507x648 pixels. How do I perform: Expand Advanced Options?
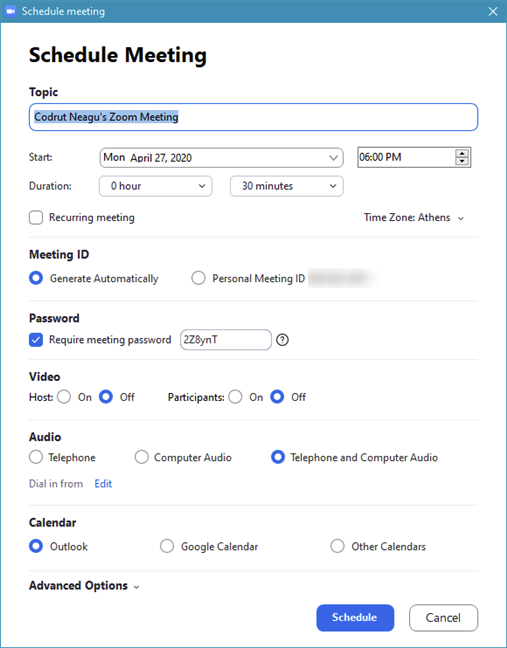point(84,586)
